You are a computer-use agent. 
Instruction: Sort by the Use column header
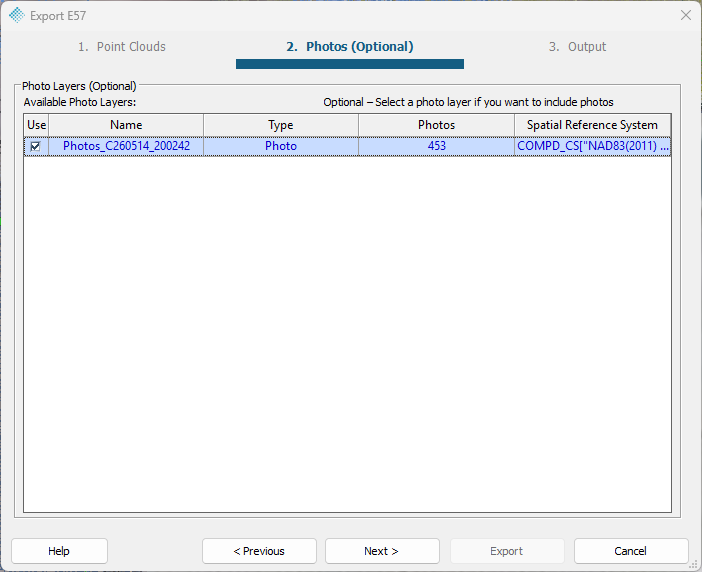coord(36,125)
